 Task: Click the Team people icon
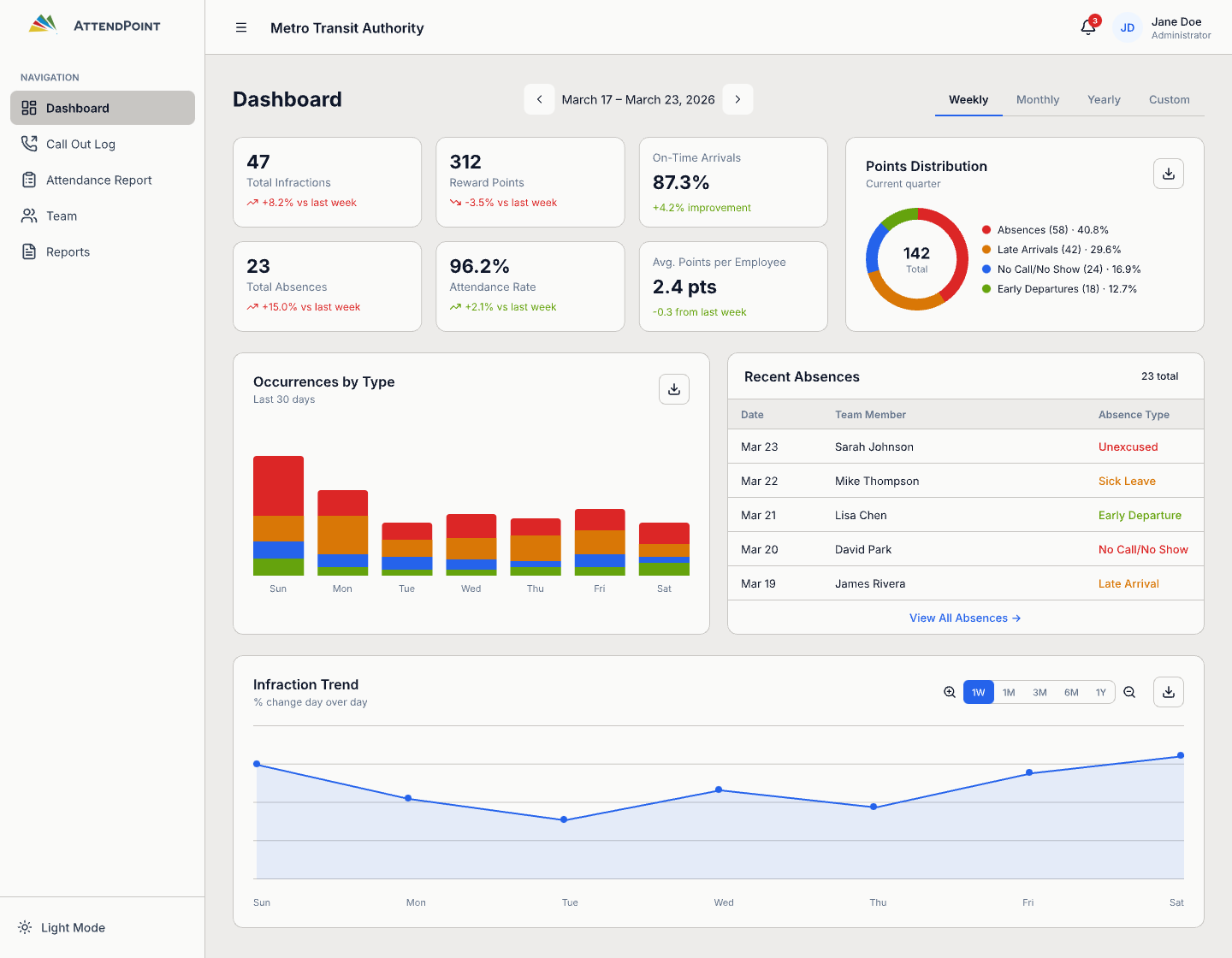[29, 216]
